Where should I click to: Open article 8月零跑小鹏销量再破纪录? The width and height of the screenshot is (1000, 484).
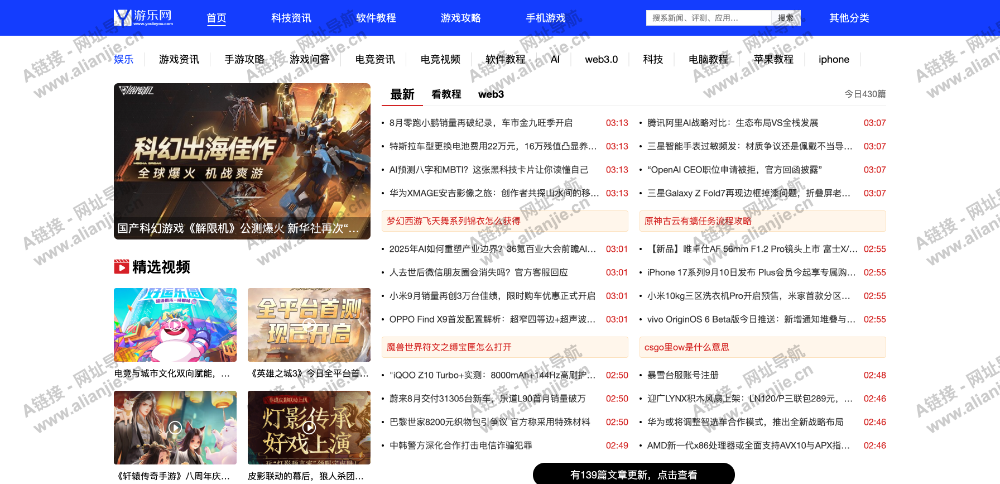point(481,122)
